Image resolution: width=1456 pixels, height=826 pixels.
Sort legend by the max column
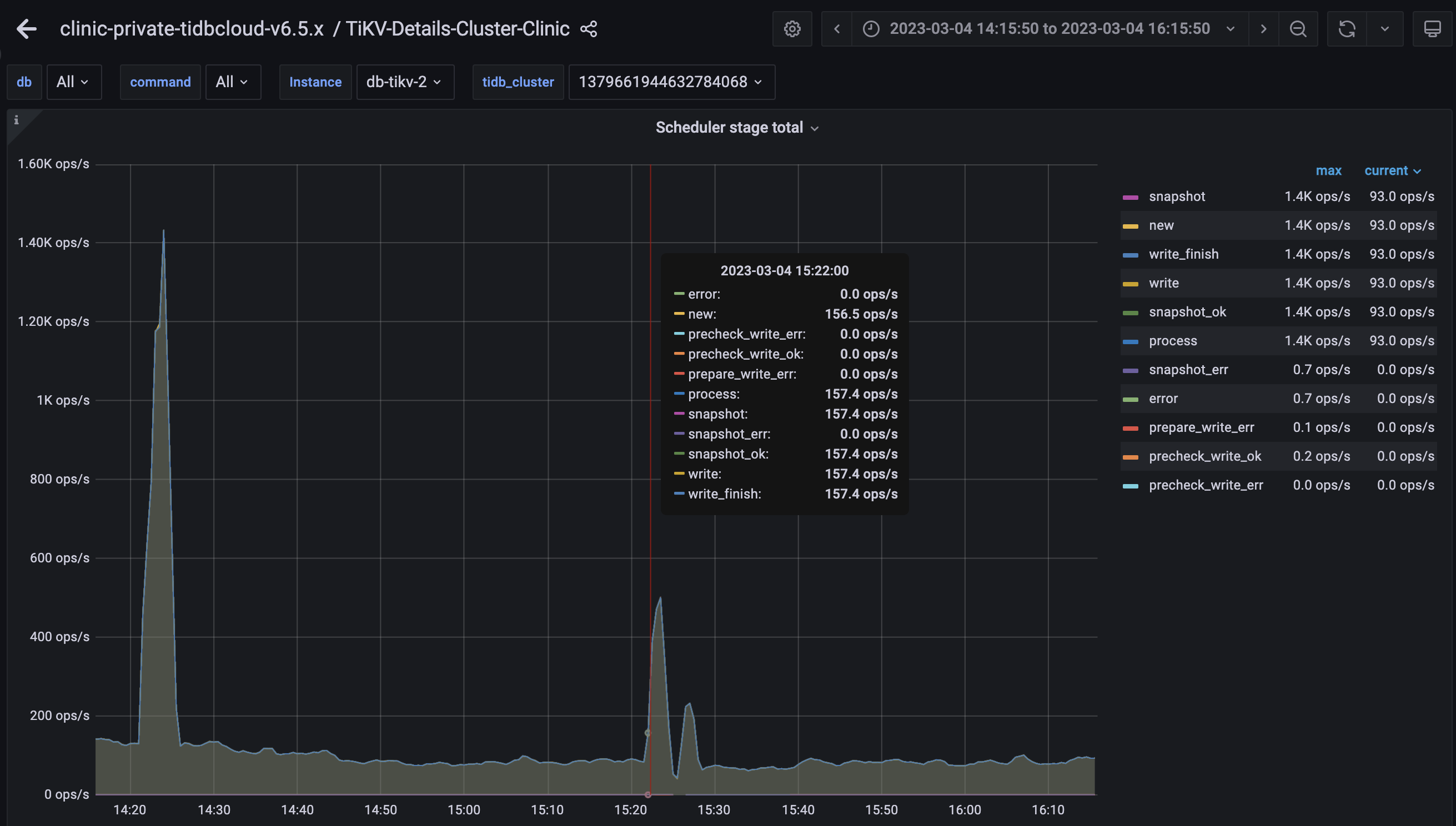pos(1329,170)
